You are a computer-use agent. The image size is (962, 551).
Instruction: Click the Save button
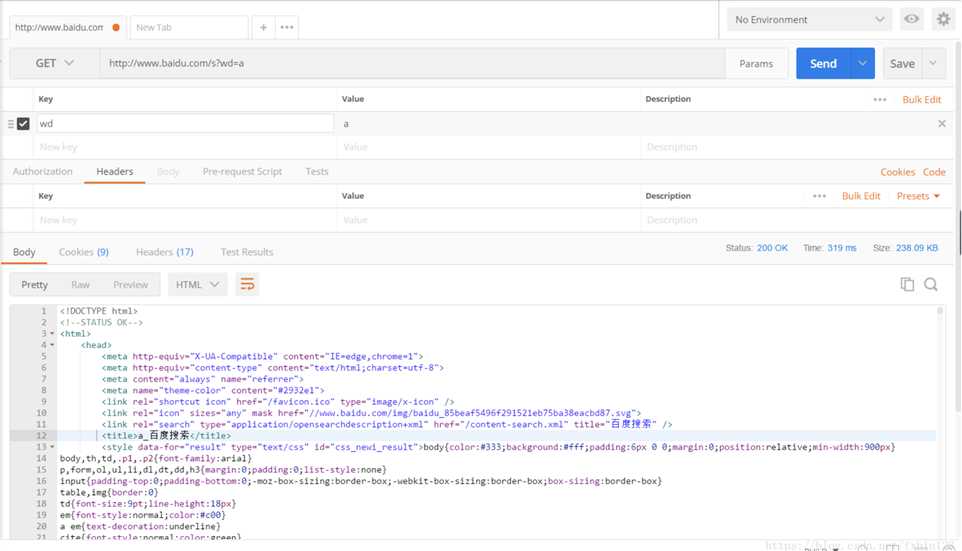tap(902, 63)
